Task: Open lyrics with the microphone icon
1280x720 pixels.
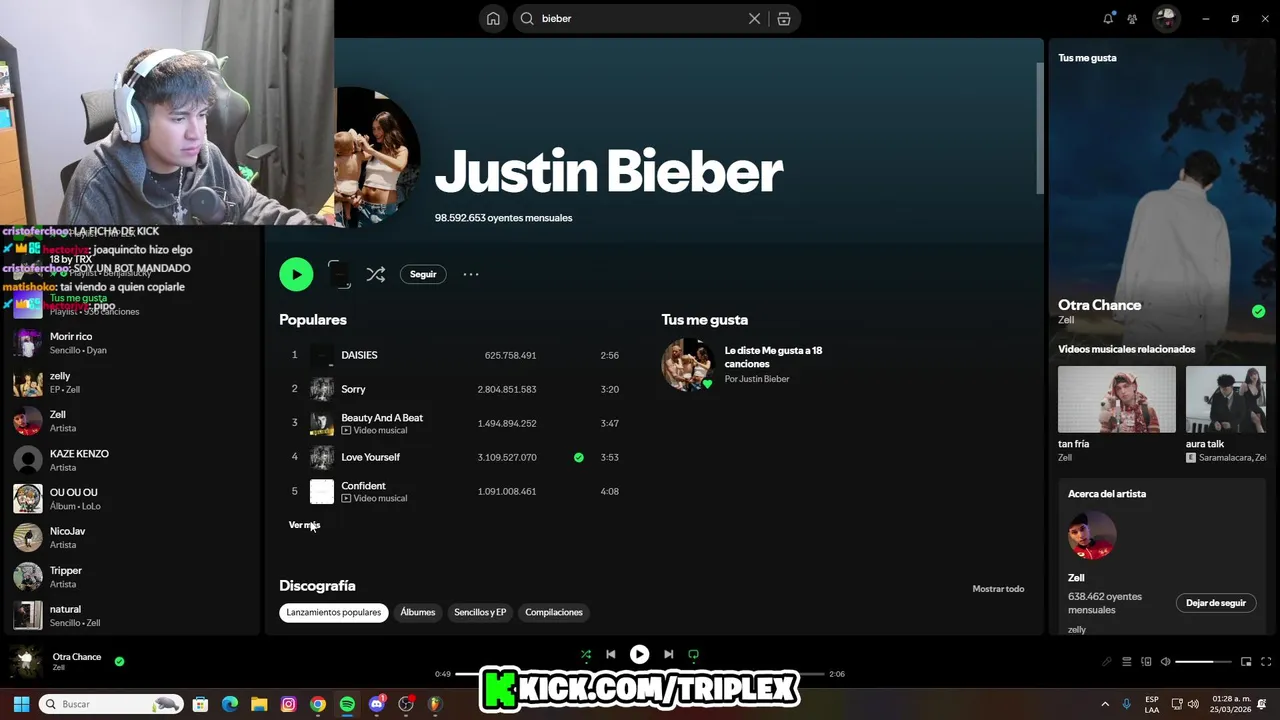Action: coord(1106,661)
